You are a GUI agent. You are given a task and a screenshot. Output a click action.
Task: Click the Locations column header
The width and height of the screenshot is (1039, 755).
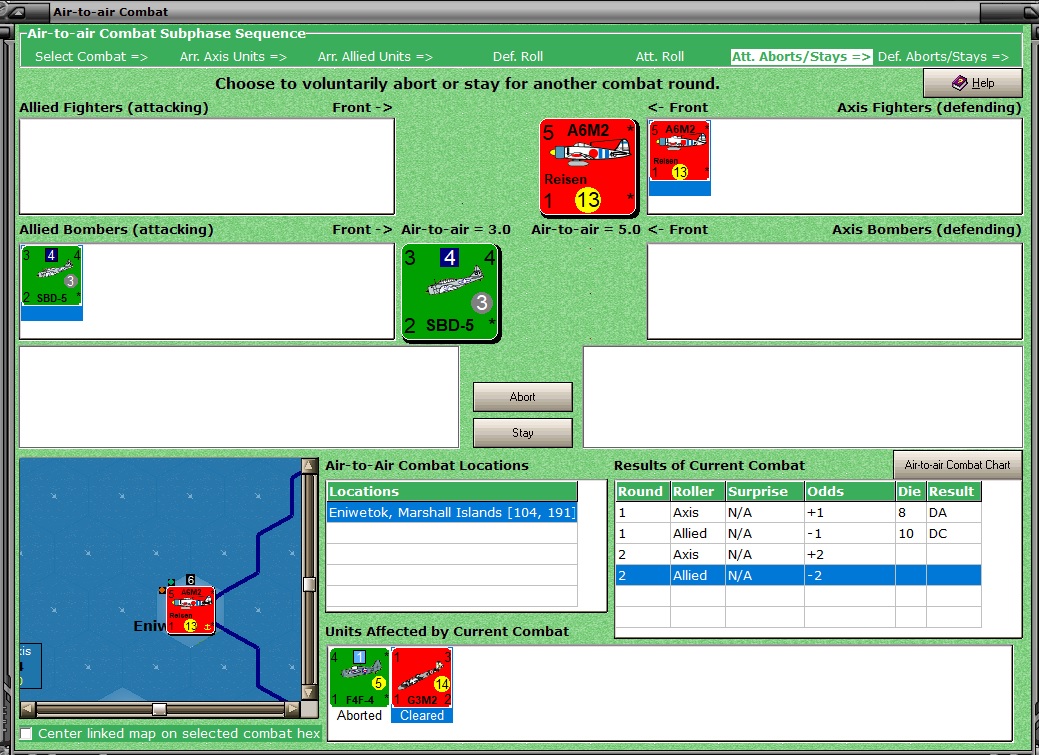452,491
